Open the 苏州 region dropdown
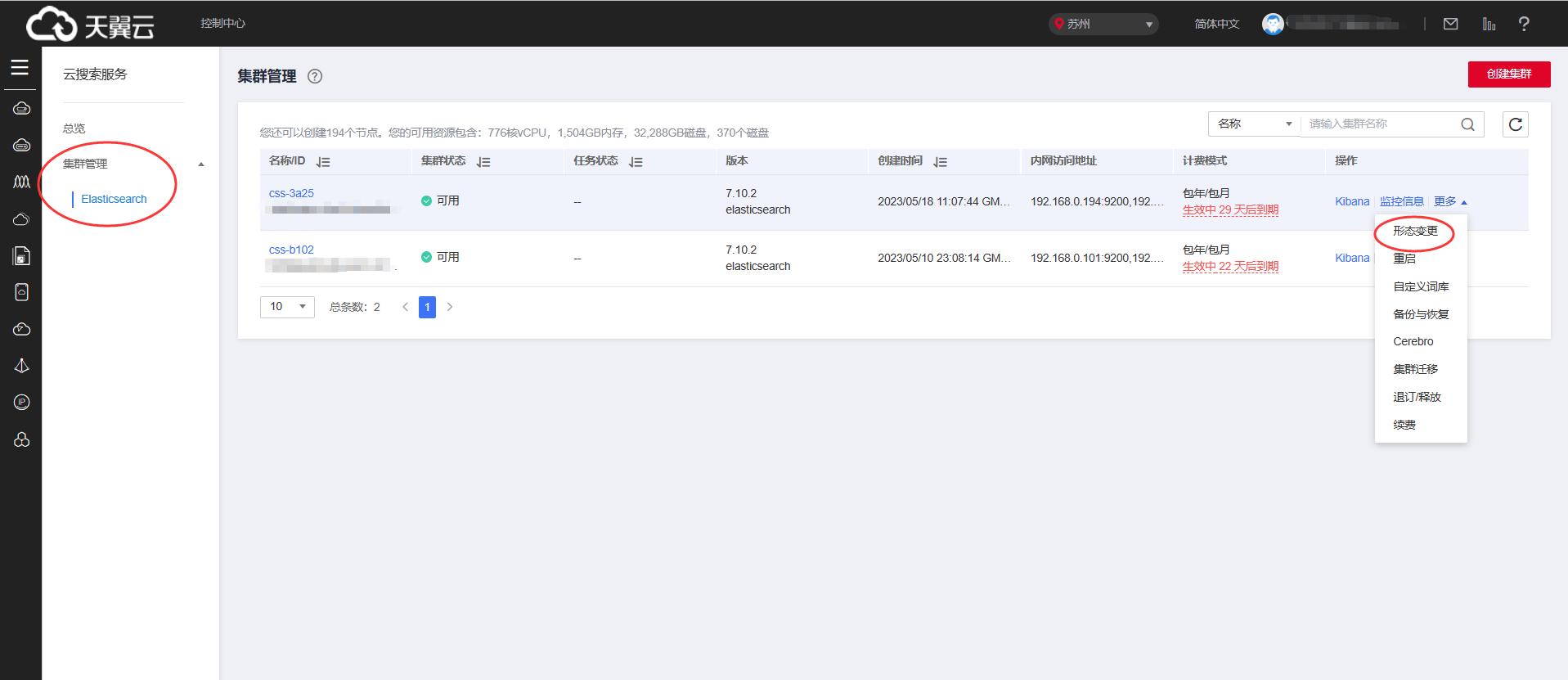Screen dimensions: 1568x680 (x=1103, y=24)
